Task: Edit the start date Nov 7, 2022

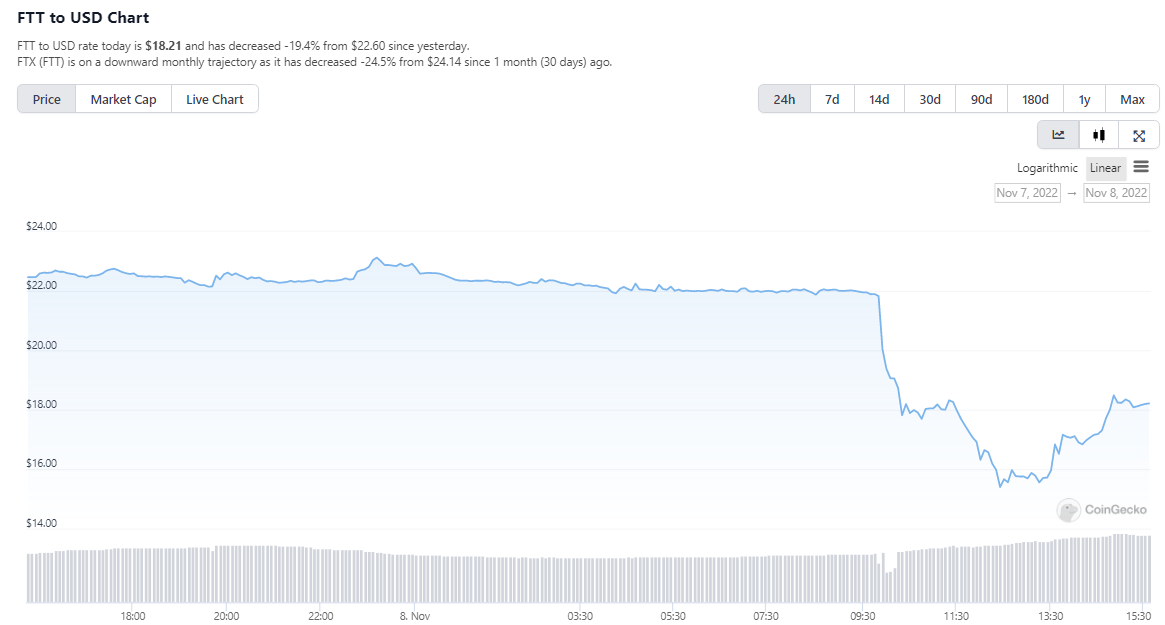Action: tap(1027, 193)
